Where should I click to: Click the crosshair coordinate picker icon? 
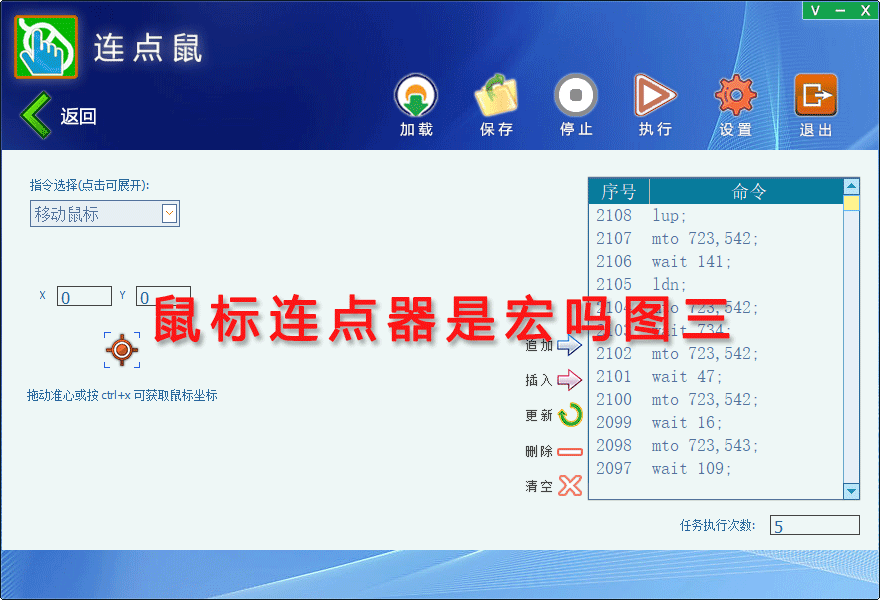[x=122, y=350]
